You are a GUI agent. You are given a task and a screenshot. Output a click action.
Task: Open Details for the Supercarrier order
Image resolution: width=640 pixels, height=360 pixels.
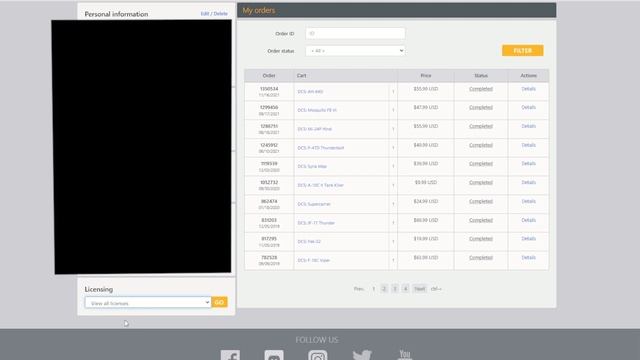(528, 201)
